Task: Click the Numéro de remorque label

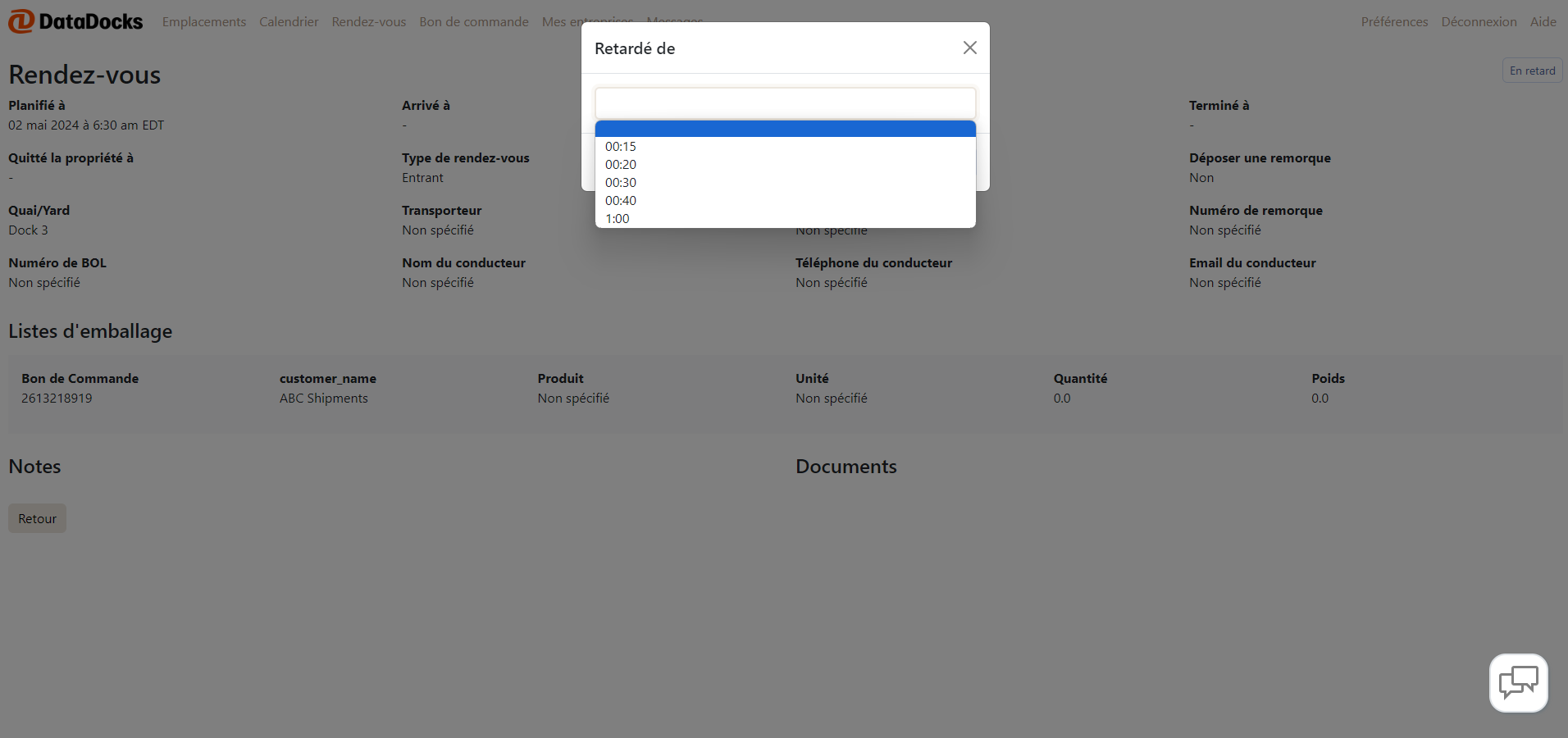Action: pos(1256,210)
